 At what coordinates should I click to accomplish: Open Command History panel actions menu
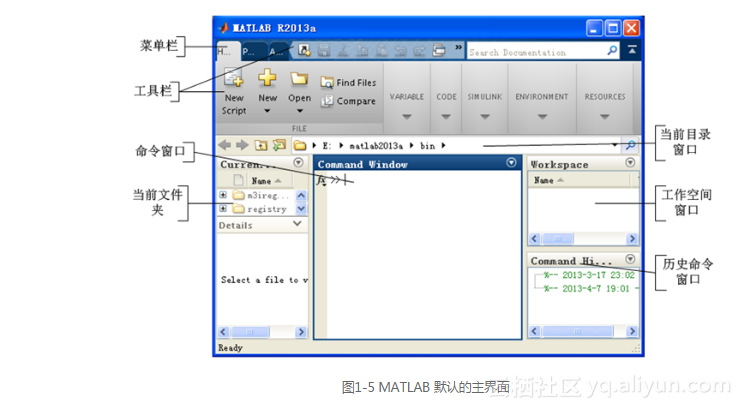point(630,259)
